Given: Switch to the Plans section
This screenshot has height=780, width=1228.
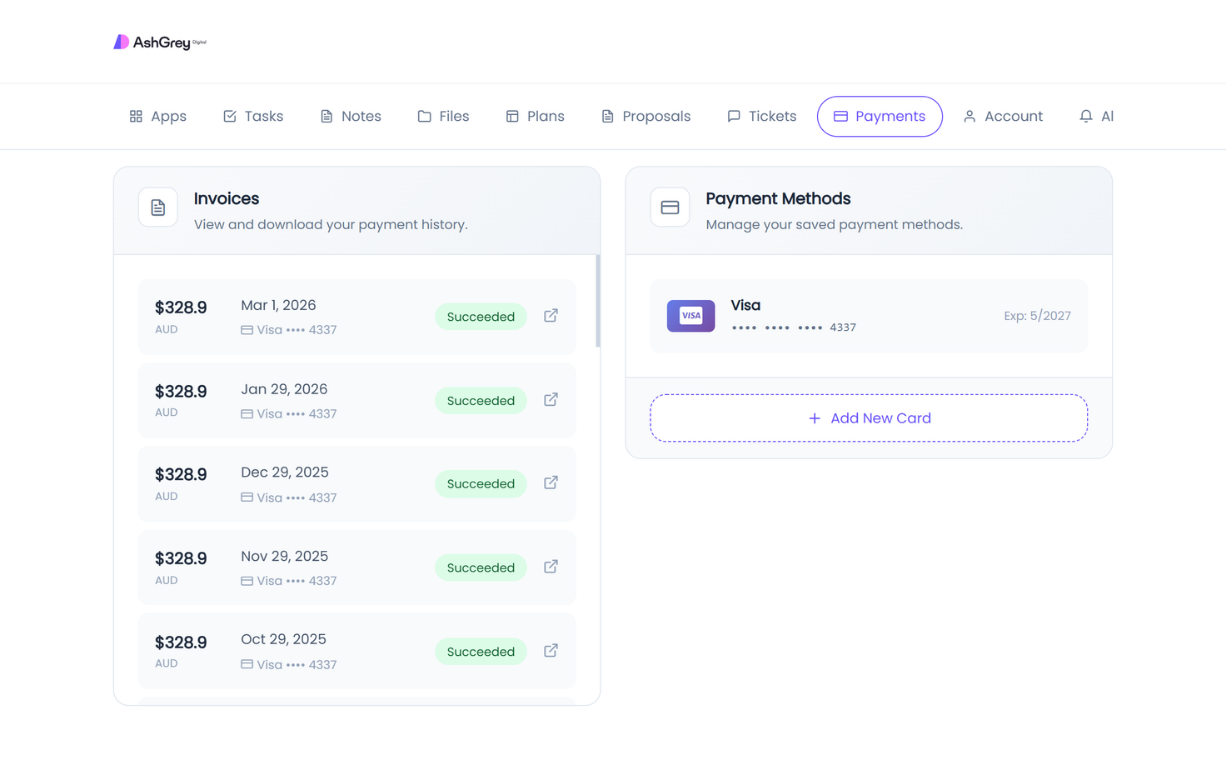Looking at the screenshot, I should coord(534,116).
